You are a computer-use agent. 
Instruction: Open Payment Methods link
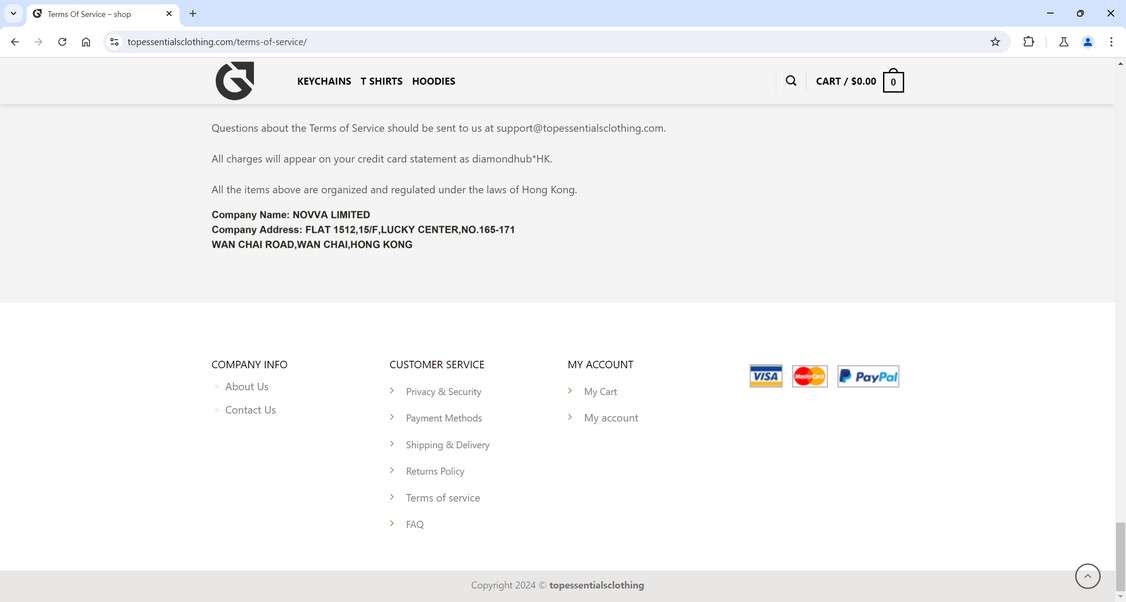point(444,418)
